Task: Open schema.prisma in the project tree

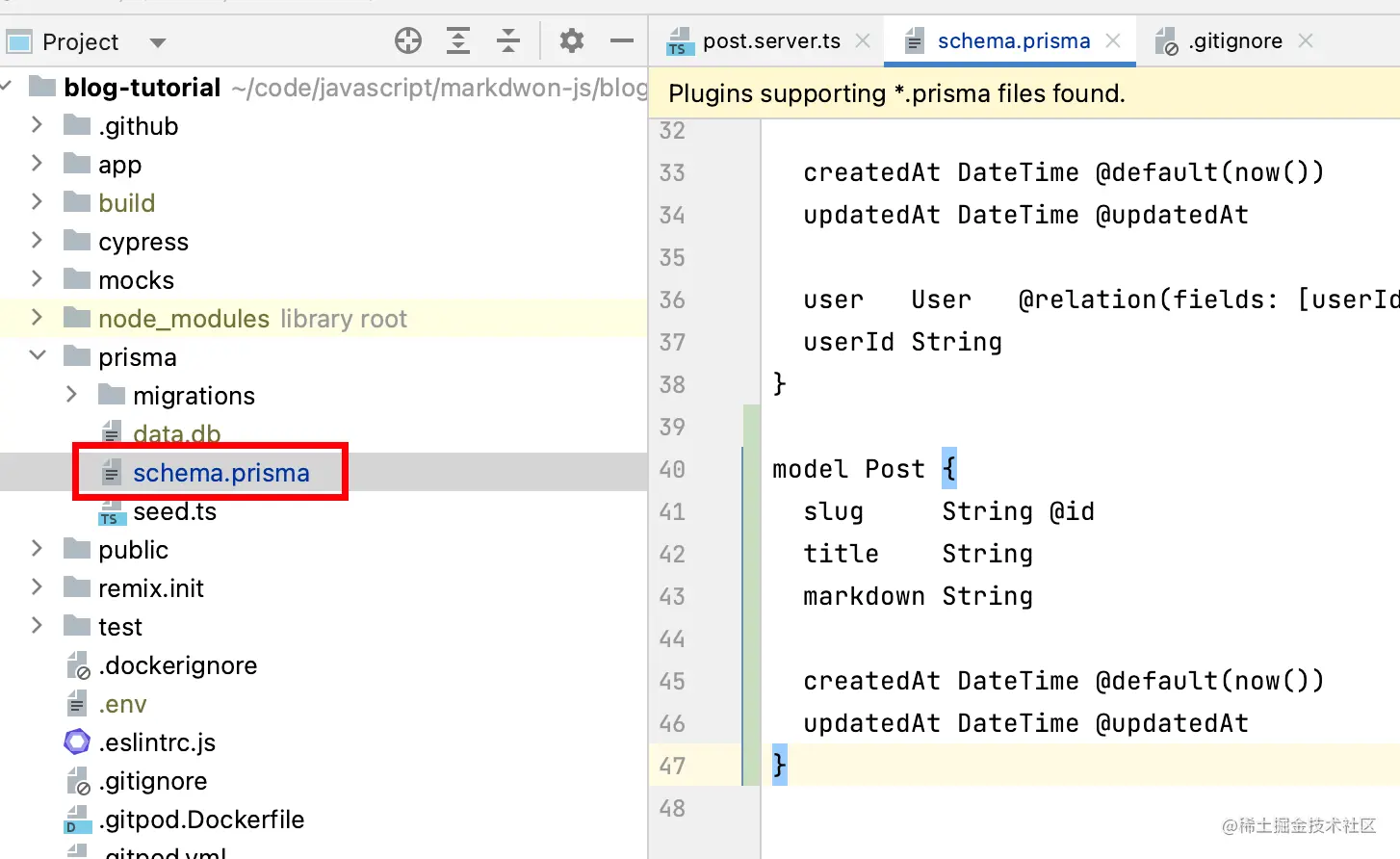Action: pyautogui.click(x=221, y=473)
